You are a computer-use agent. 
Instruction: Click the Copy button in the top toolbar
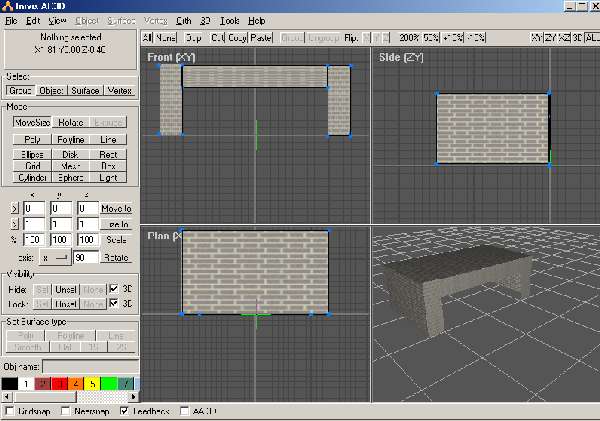point(237,37)
